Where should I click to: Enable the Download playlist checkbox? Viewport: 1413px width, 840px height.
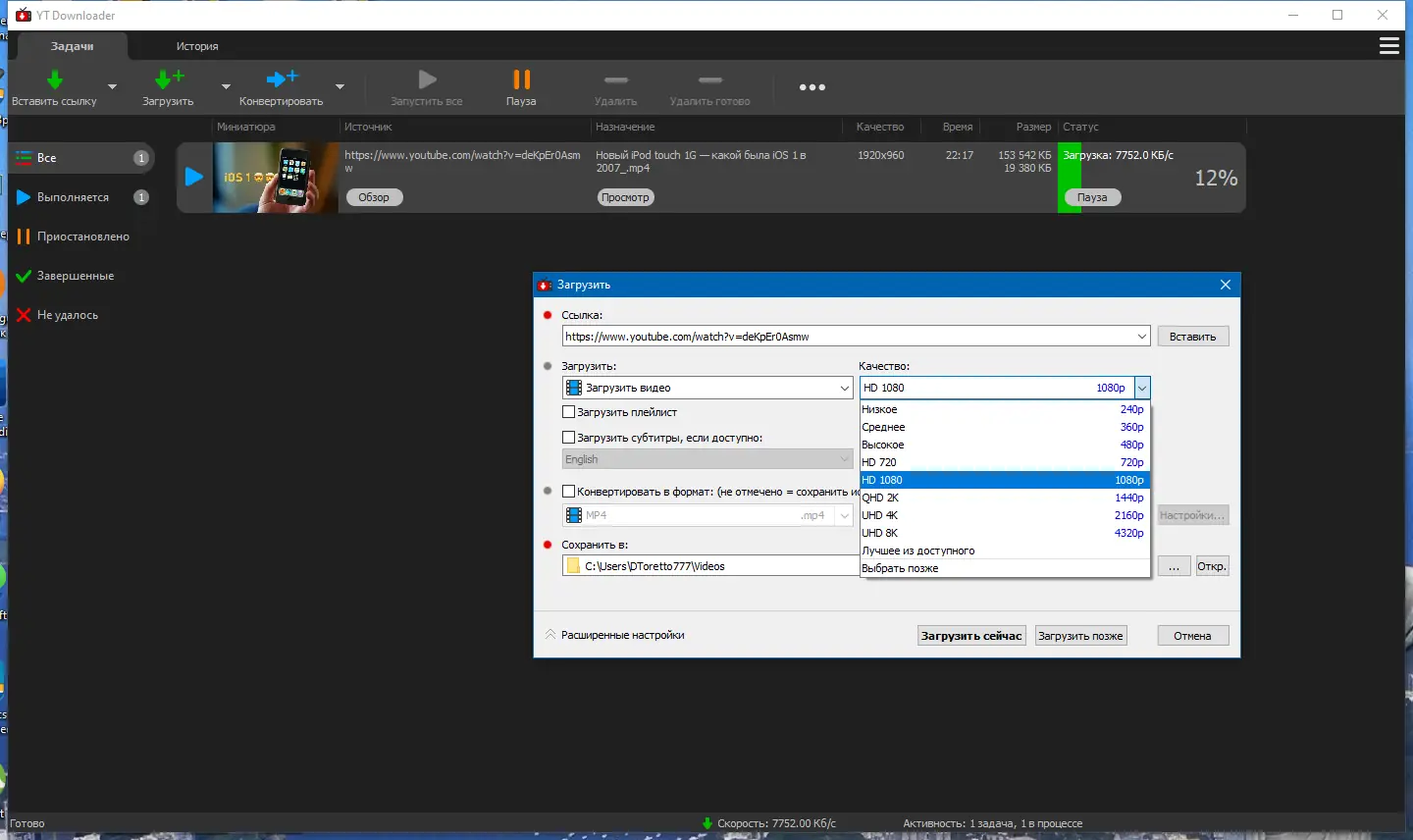569,412
